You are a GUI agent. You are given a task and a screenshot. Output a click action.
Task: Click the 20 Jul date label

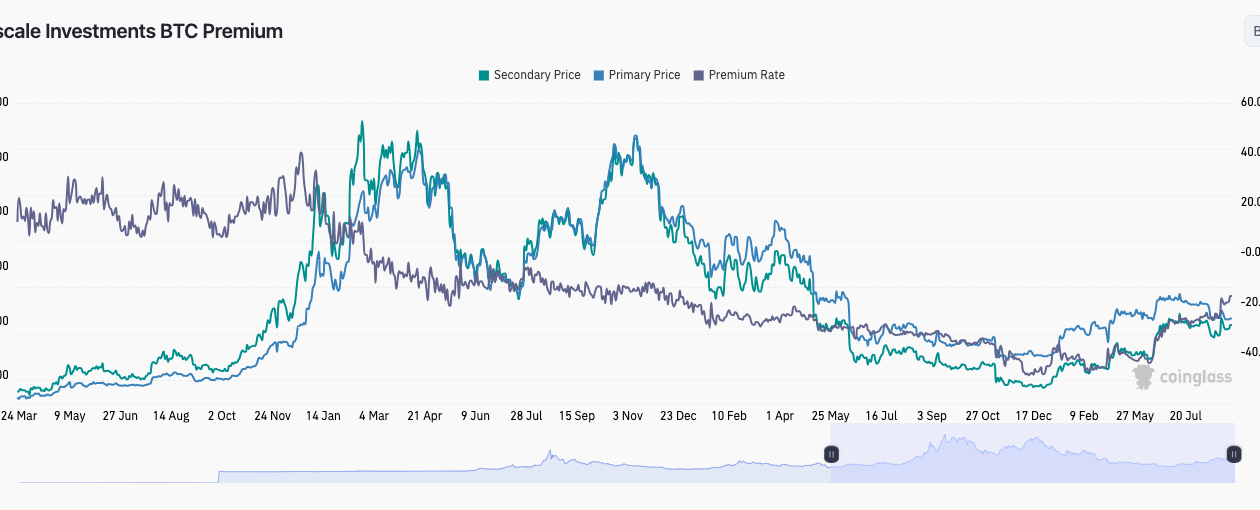coord(1185,415)
